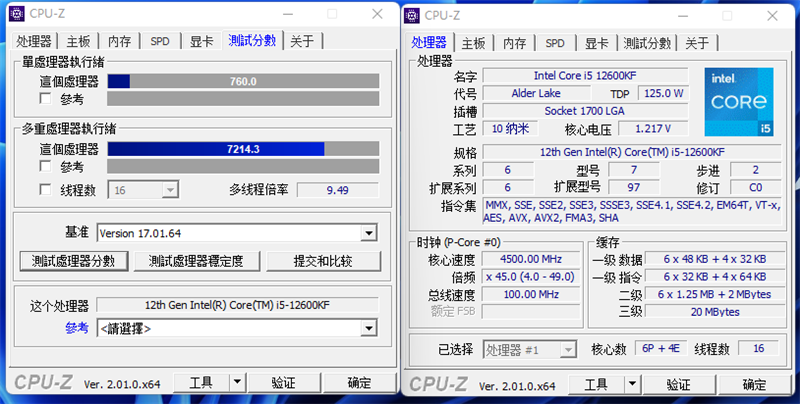Switch to 主板 tab in right window
Image resolution: width=800 pixels, height=404 pixels.
473,43
